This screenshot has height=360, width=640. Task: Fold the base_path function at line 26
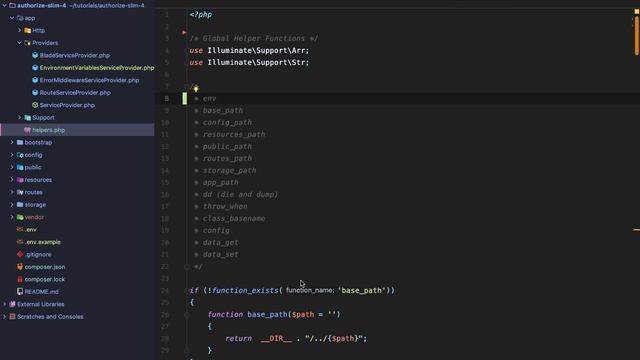[187, 315]
